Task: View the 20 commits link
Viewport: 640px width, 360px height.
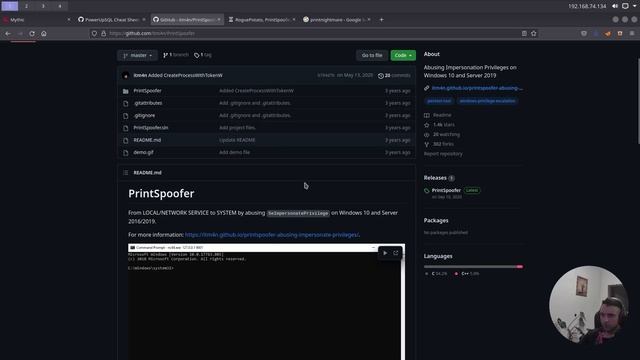Action: coord(394,76)
